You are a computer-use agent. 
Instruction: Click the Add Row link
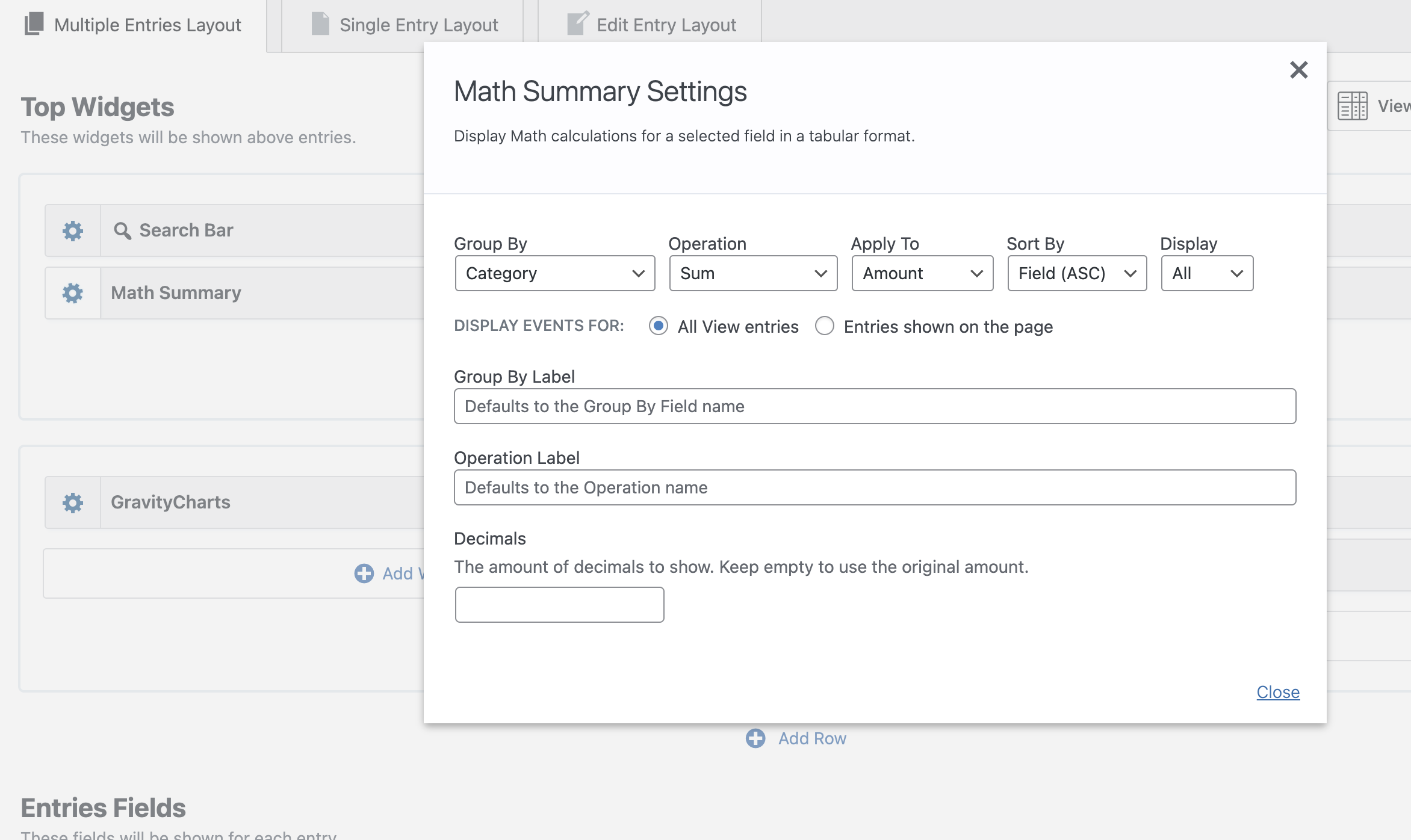812,738
